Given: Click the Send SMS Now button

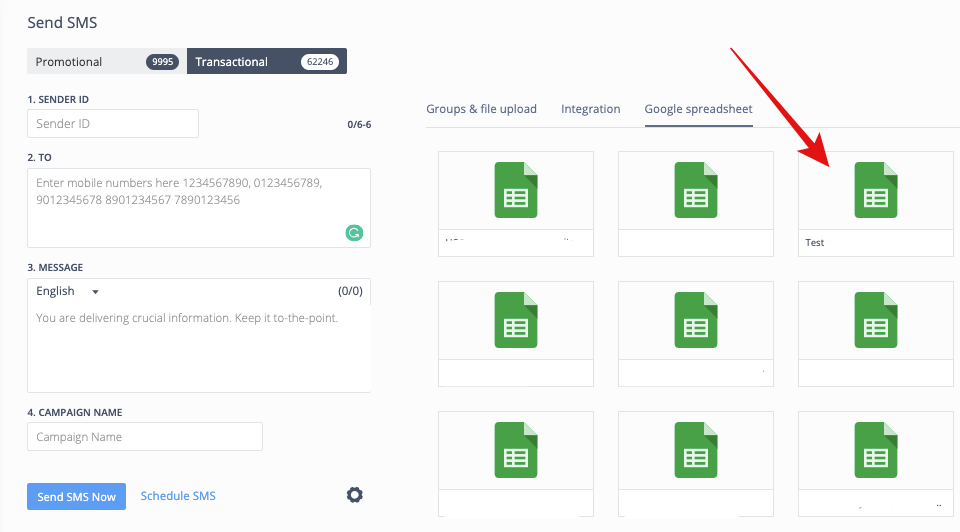Looking at the screenshot, I should pyautogui.click(x=76, y=497).
